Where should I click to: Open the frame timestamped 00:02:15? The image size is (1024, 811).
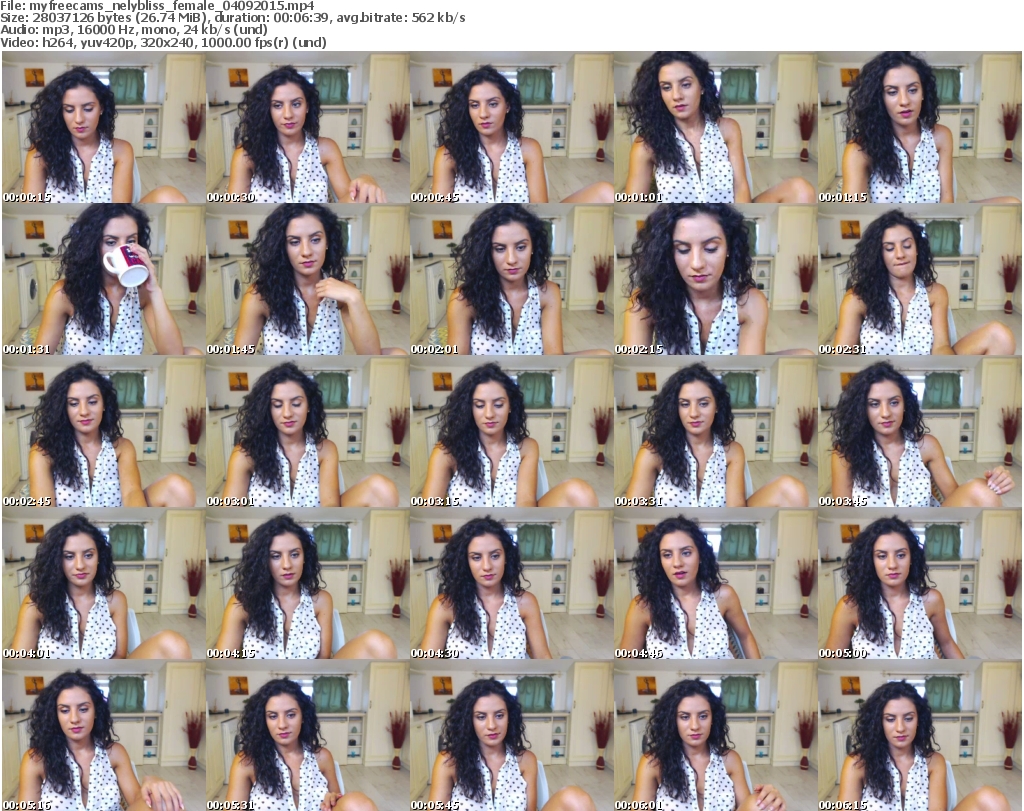715,279
